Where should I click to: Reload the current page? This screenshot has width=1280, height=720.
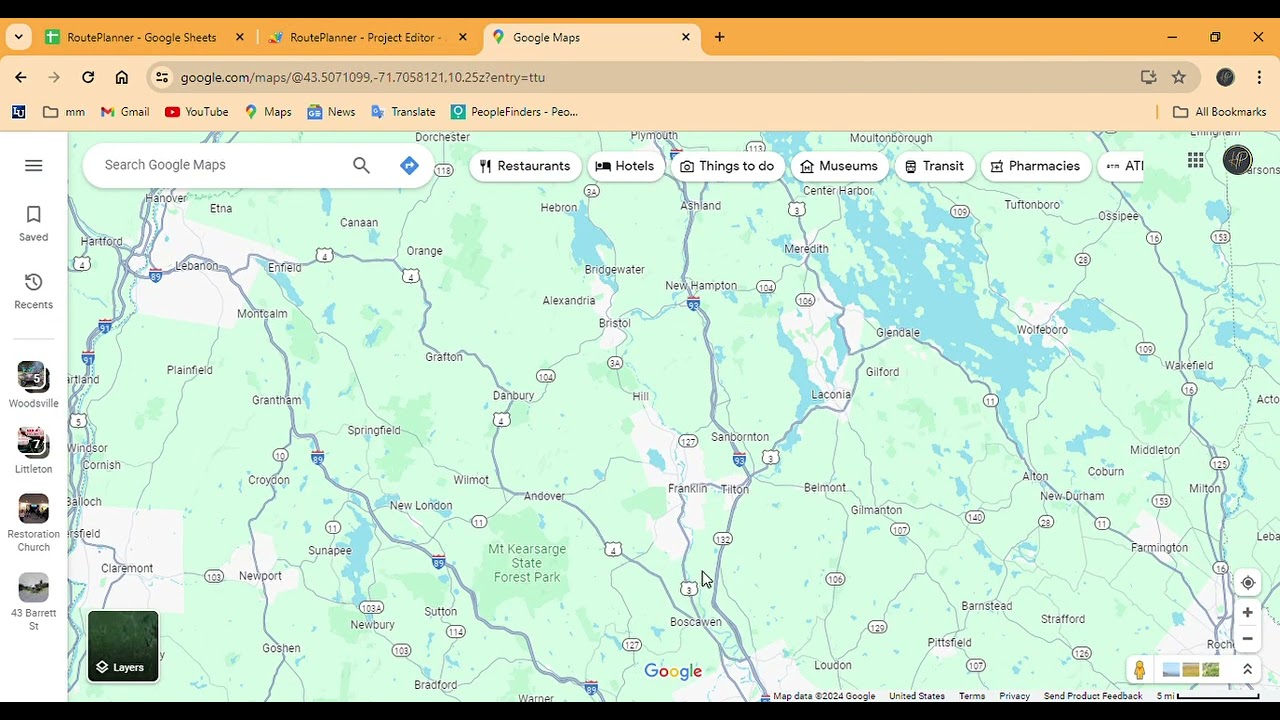[88, 77]
